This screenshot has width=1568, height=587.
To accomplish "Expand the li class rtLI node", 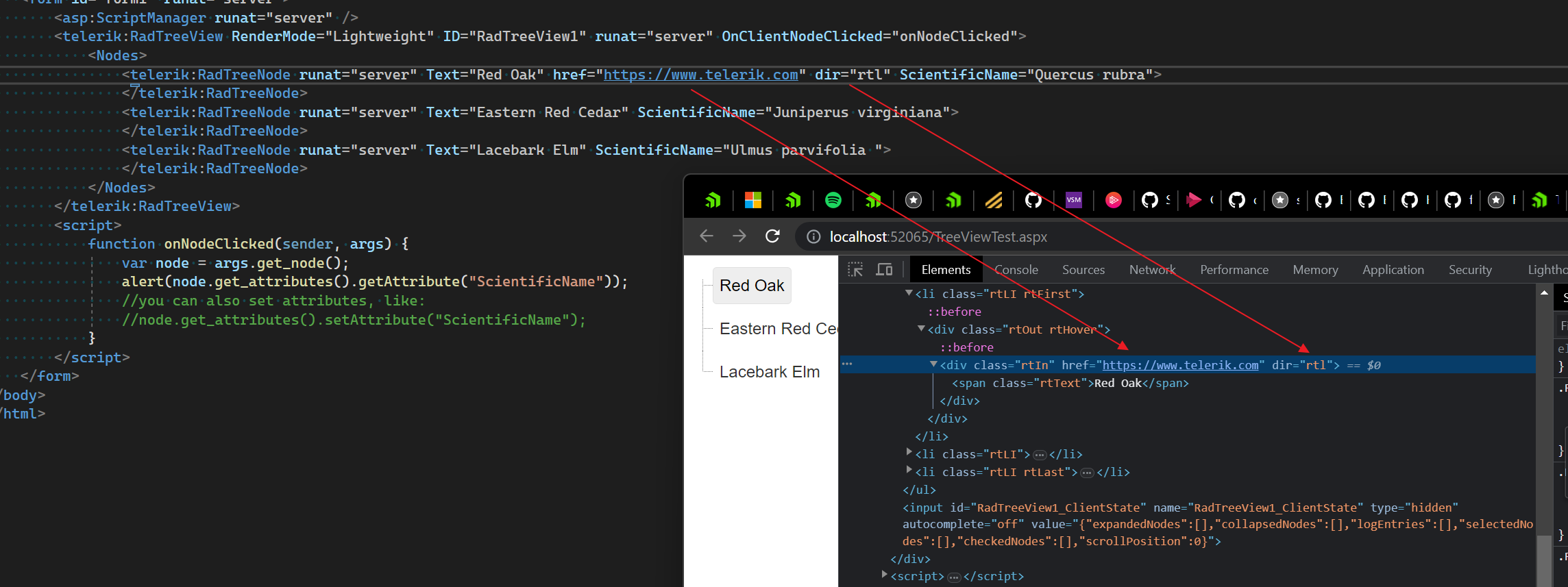I will [909, 453].
